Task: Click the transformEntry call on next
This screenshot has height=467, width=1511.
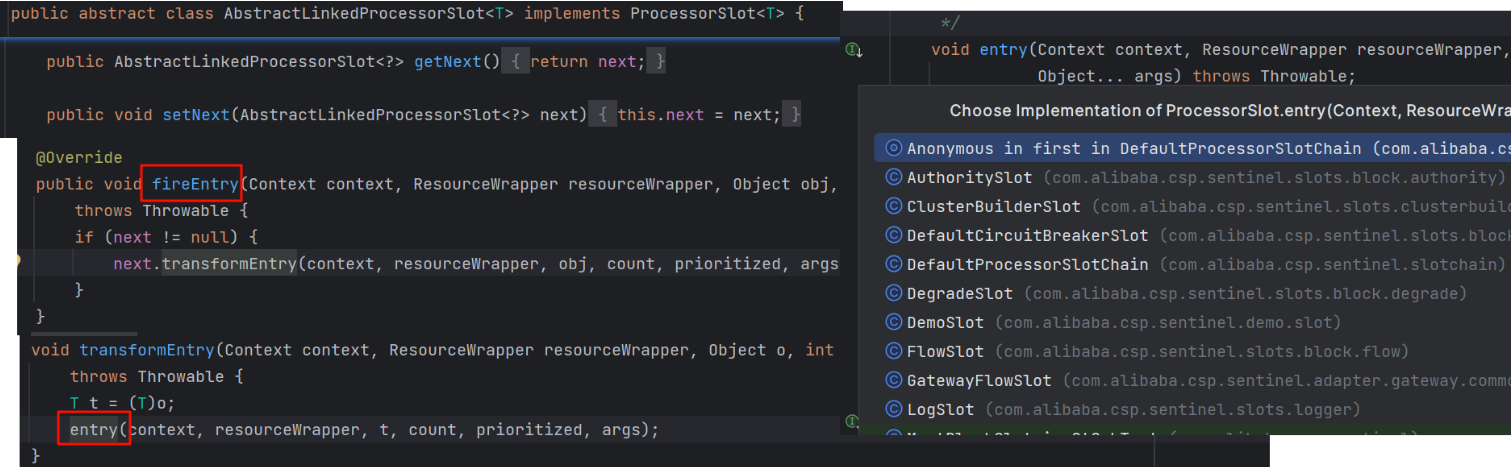Action: 229,264
